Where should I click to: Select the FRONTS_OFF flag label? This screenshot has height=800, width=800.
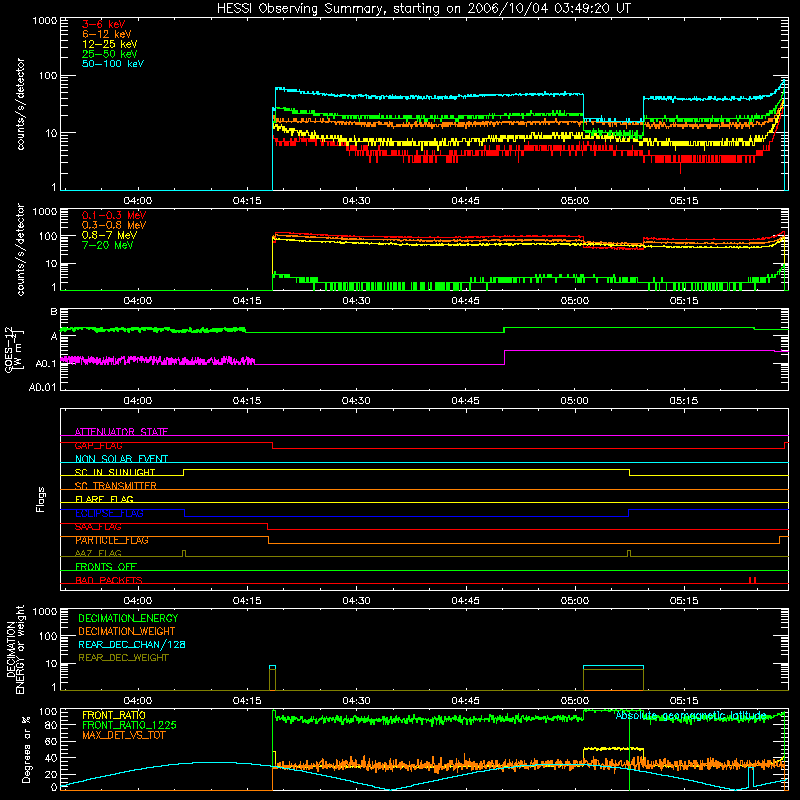(x=106, y=566)
